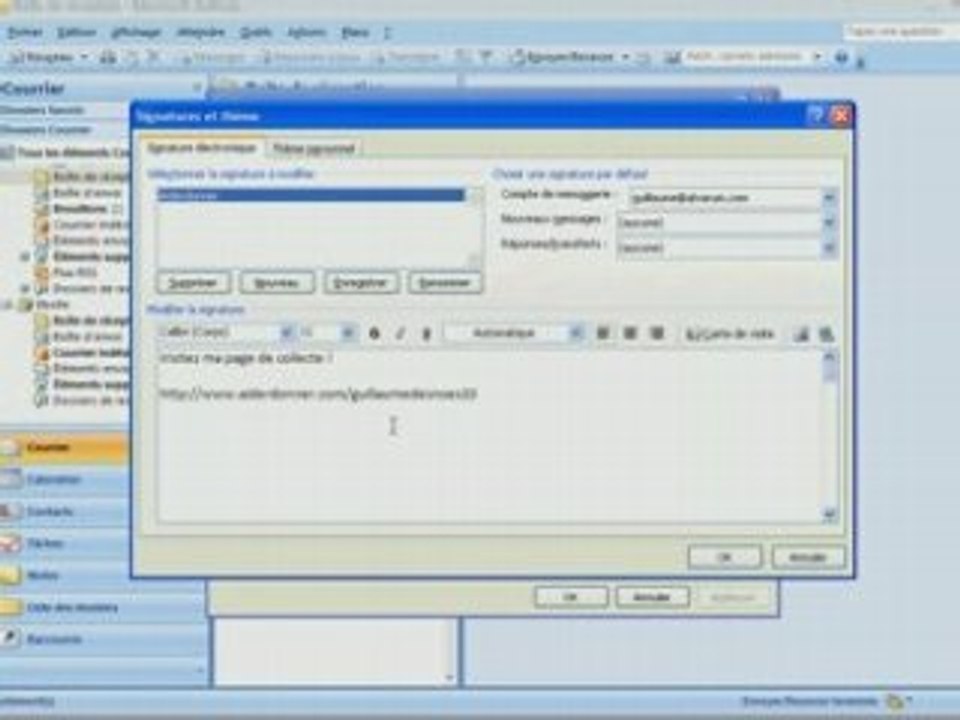
Task: Toggle underline in signature editor
Action: 426,334
